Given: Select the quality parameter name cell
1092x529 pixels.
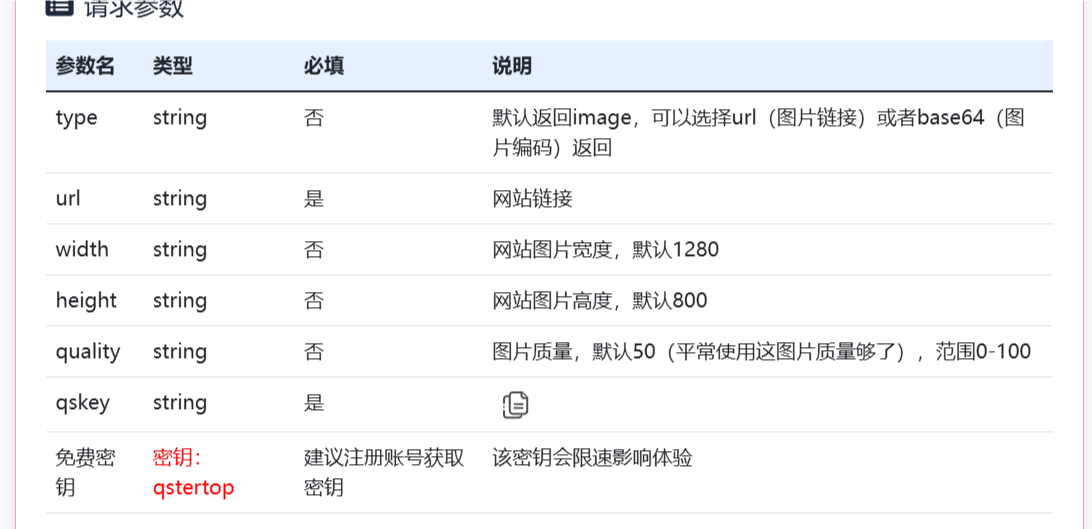Looking at the screenshot, I should coord(88,352).
